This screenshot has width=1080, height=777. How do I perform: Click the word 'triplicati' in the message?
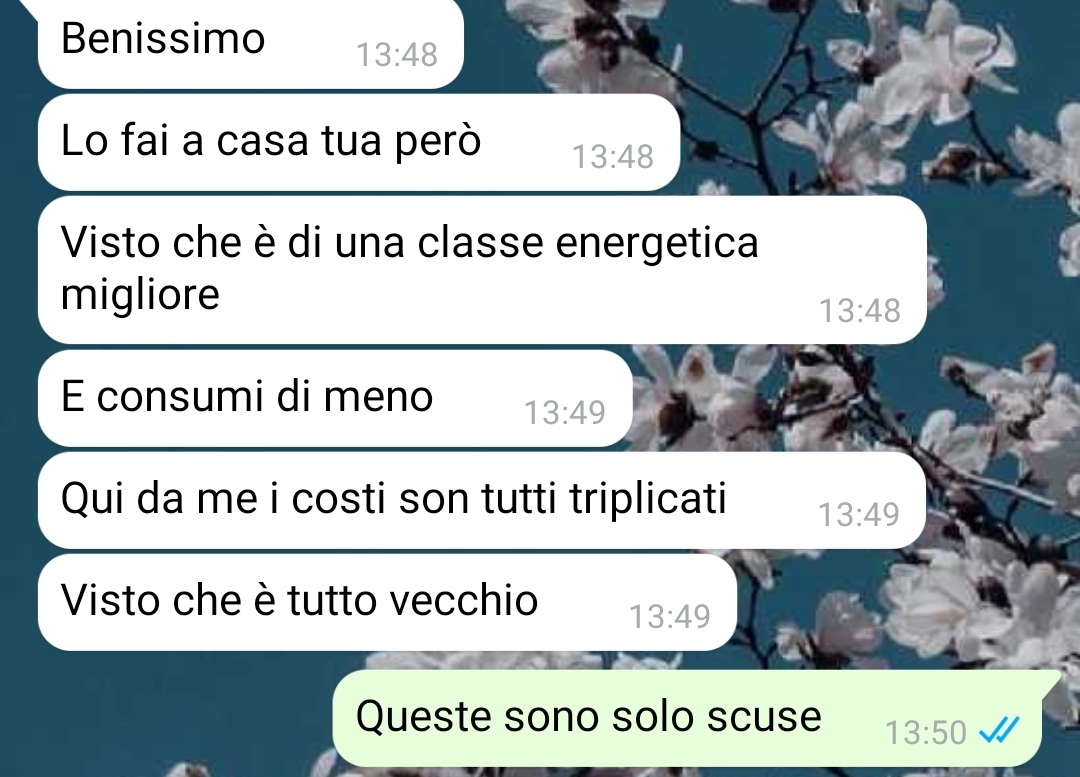click(648, 497)
